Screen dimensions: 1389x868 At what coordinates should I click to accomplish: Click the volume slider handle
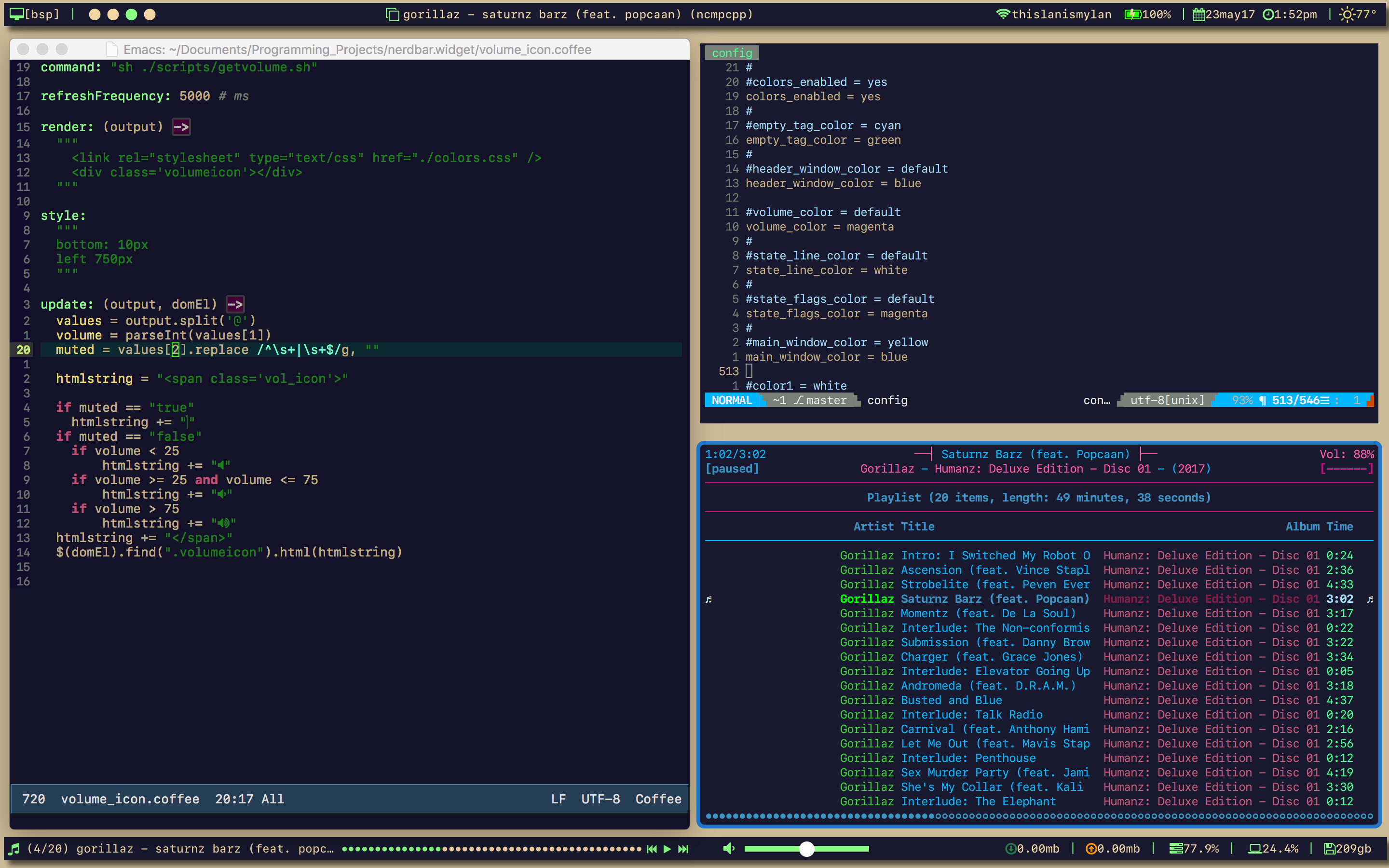[x=806, y=849]
